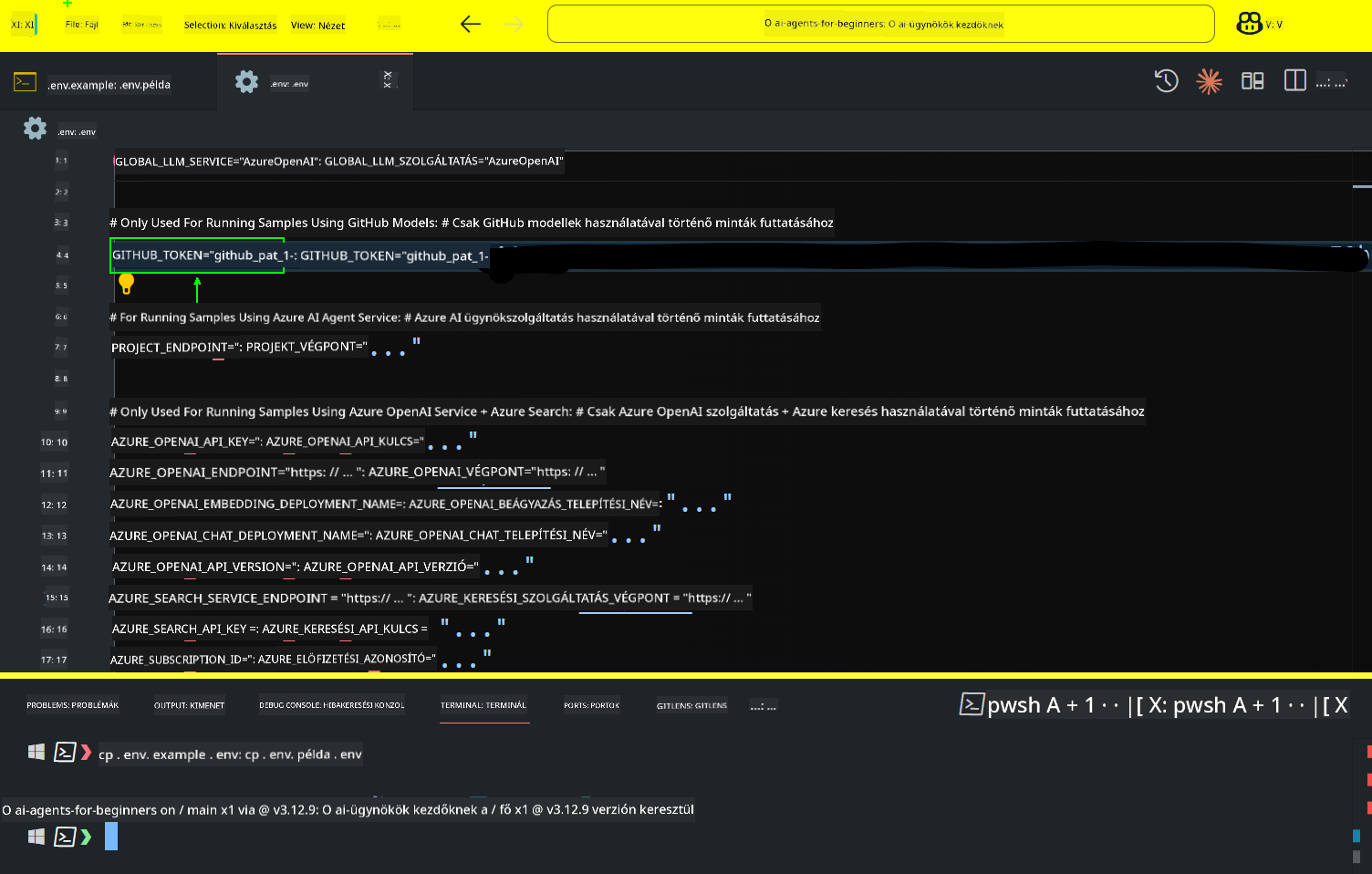This screenshot has height=874, width=1372.
Task: Click the AZURE_OPENAI_CHAT_DEPLOYMENT_NAME line
Action: [x=385, y=535]
